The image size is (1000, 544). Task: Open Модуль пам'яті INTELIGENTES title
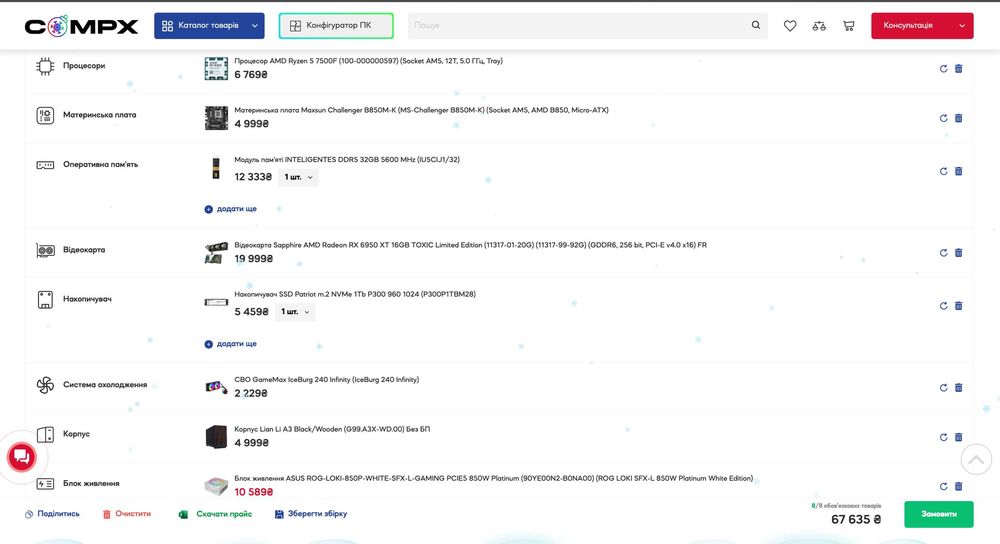(x=347, y=159)
